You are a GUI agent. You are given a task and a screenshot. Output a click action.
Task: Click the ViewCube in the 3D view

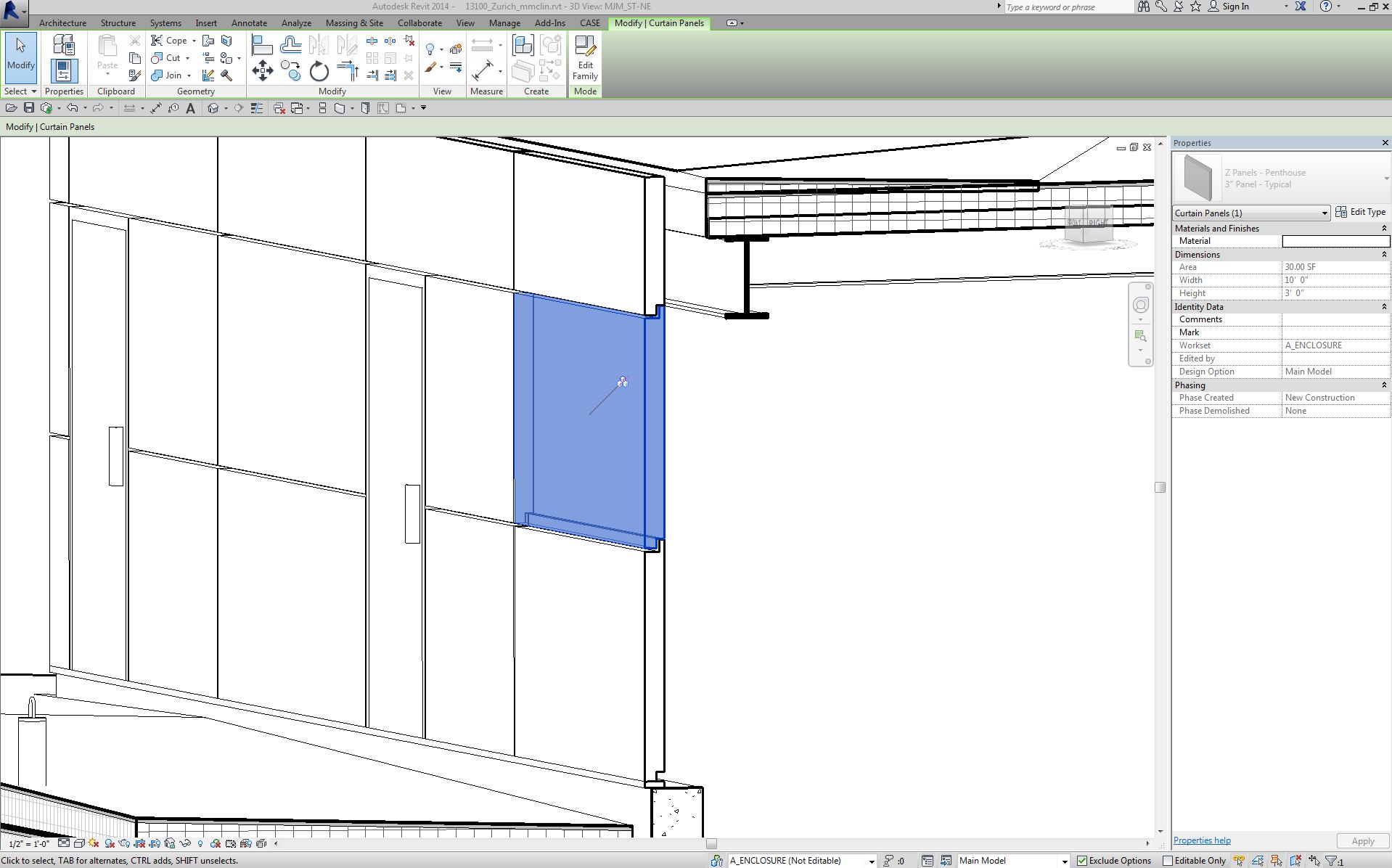[x=1088, y=225]
